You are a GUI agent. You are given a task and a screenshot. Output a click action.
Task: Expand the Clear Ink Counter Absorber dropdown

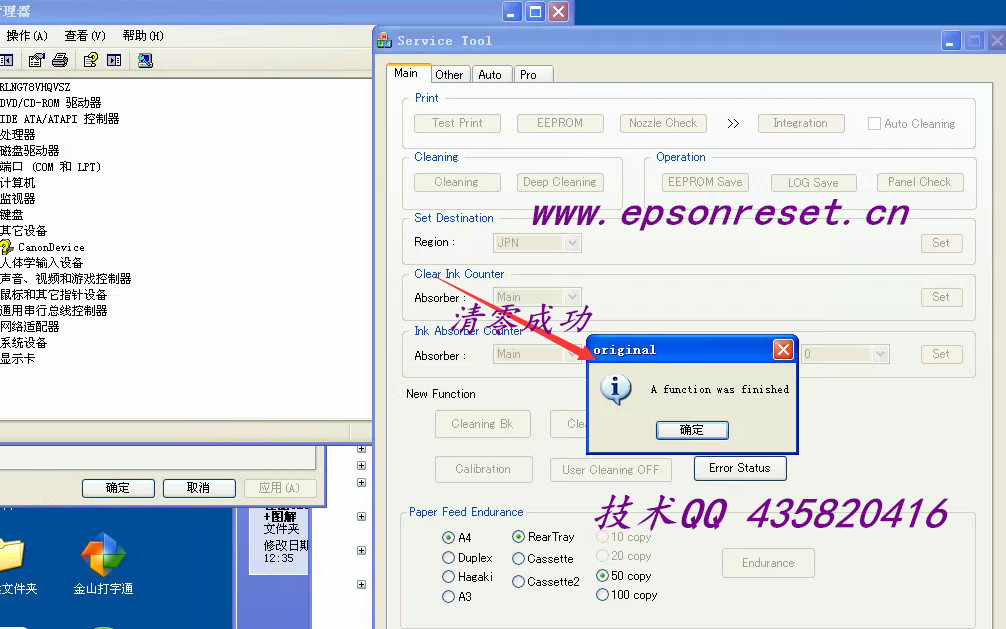(572, 297)
